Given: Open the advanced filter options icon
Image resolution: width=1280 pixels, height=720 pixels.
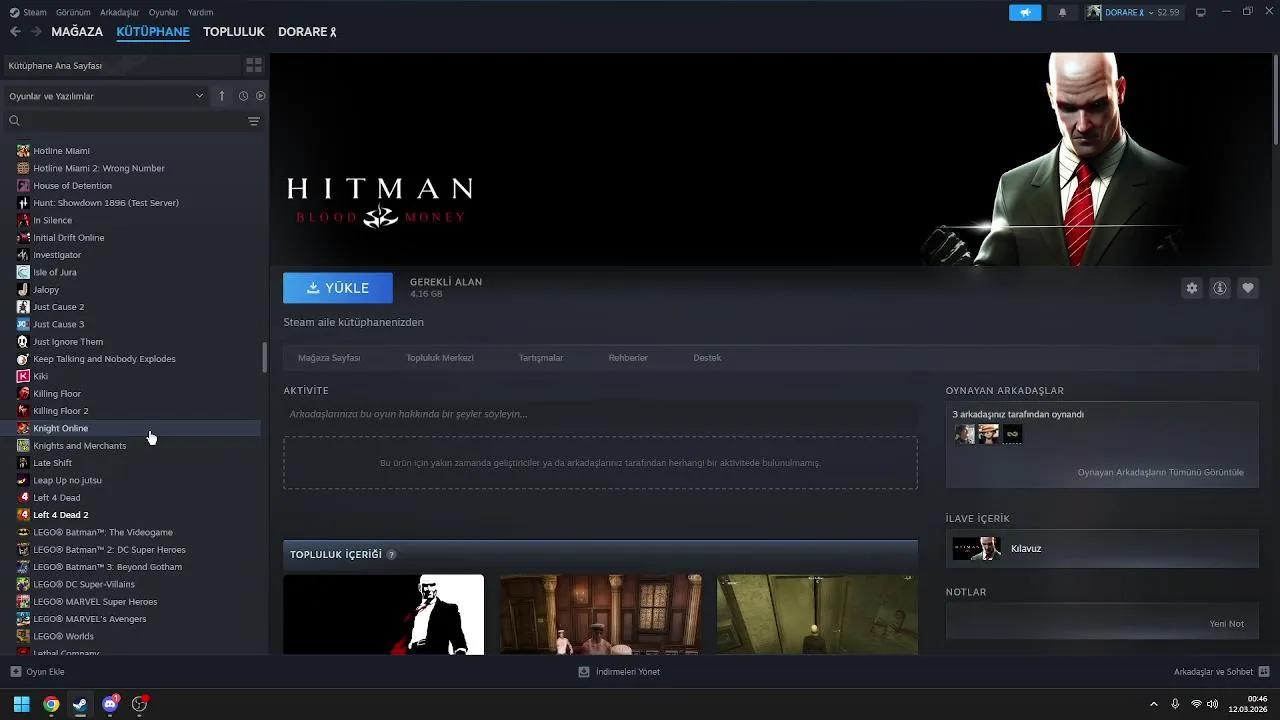Looking at the screenshot, I should (254, 121).
